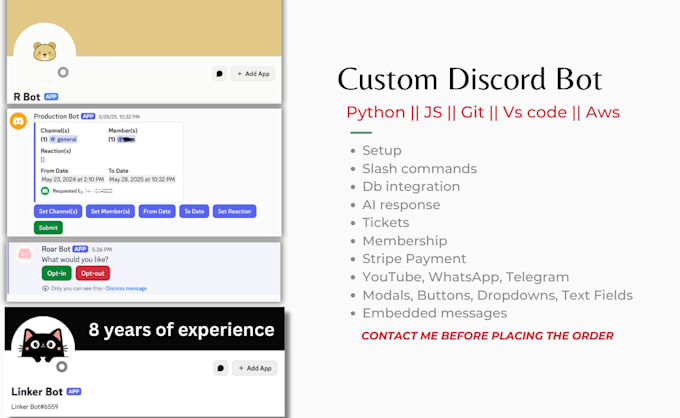
Task: Click APP badge next to Roar Bot
Action: click(80, 249)
